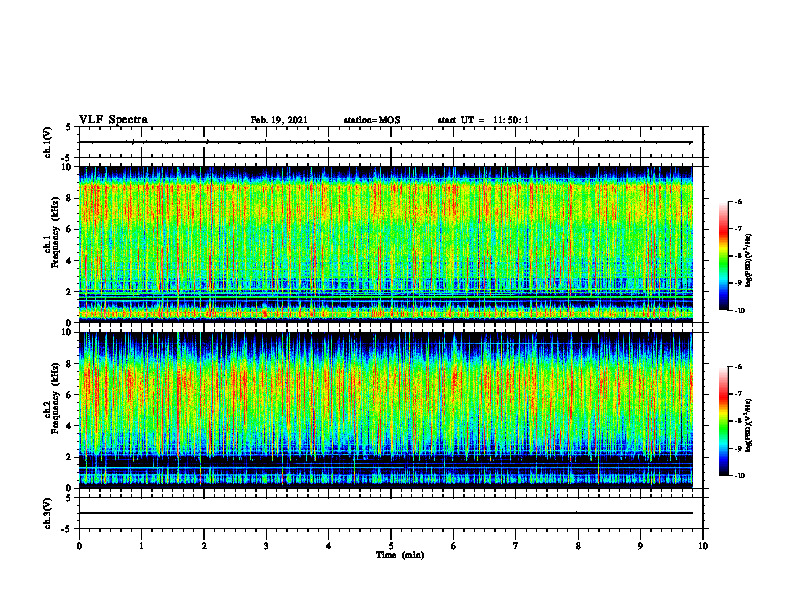
Task: Click the "-10" tick on ch.2 colour bar
Action: tap(740, 476)
